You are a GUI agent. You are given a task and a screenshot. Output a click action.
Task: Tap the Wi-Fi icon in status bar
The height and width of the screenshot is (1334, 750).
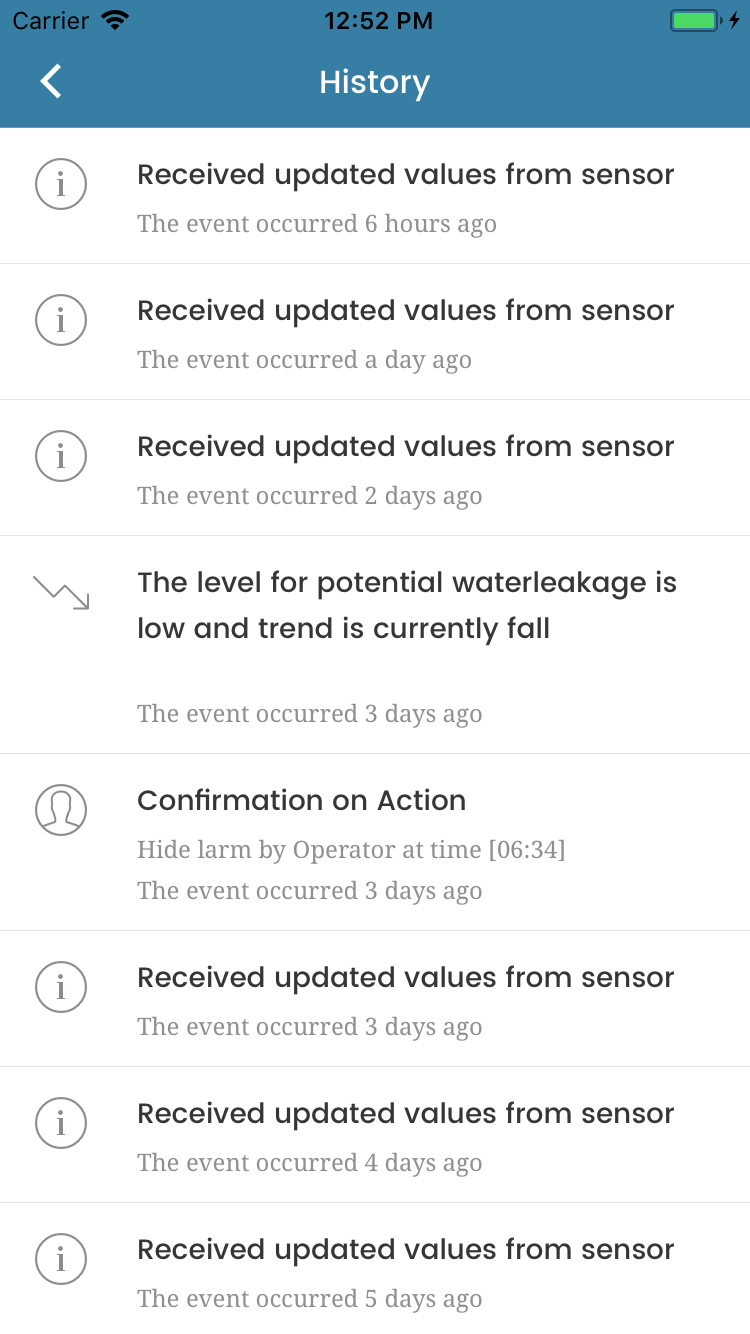[x=116, y=20]
